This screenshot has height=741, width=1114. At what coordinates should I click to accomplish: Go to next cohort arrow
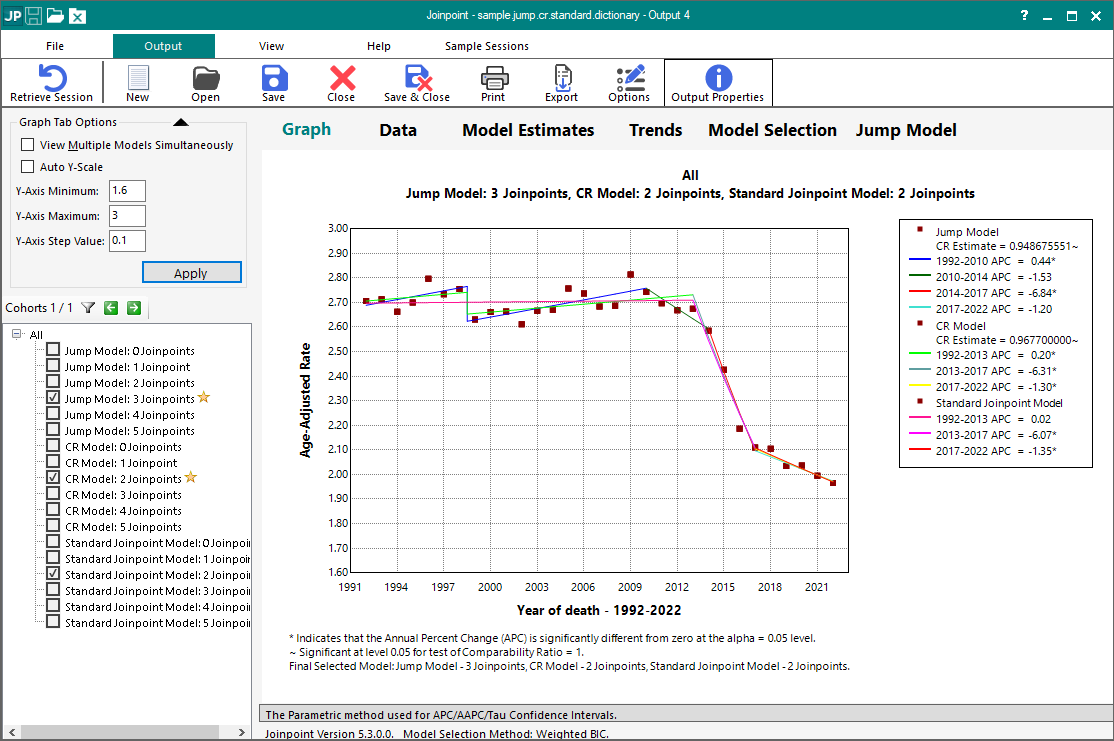tap(133, 308)
